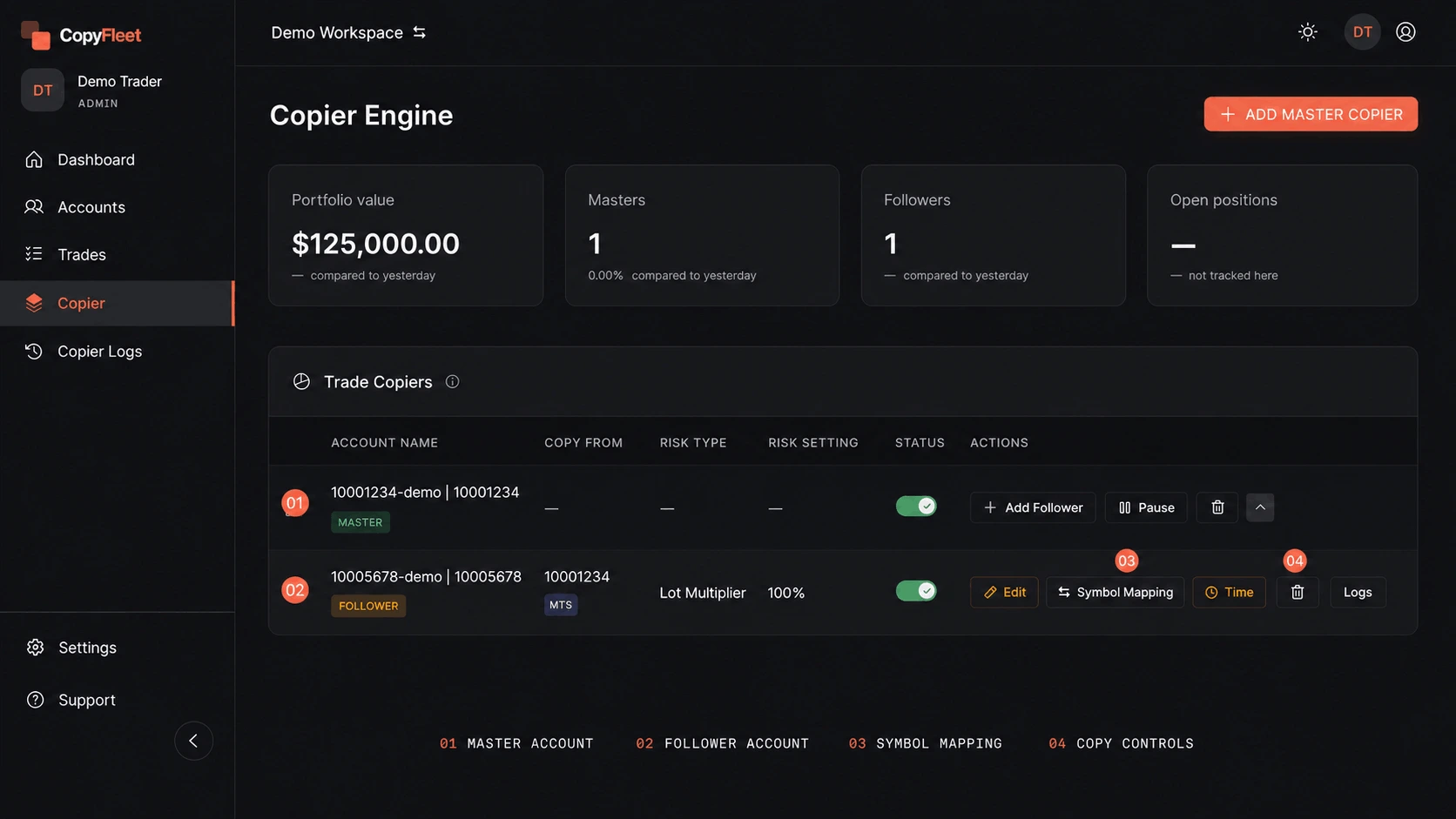Image resolution: width=1456 pixels, height=819 pixels.
Task: Click RISK TYPE column header
Action: pyautogui.click(x=693, y=443)
